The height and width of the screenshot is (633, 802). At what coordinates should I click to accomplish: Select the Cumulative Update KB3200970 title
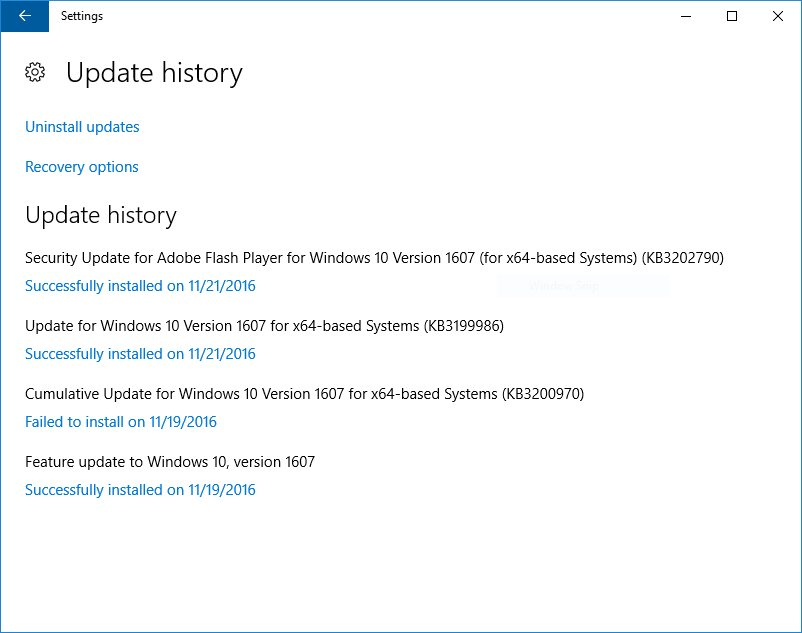pyautogui.click(x=304, y=394)
